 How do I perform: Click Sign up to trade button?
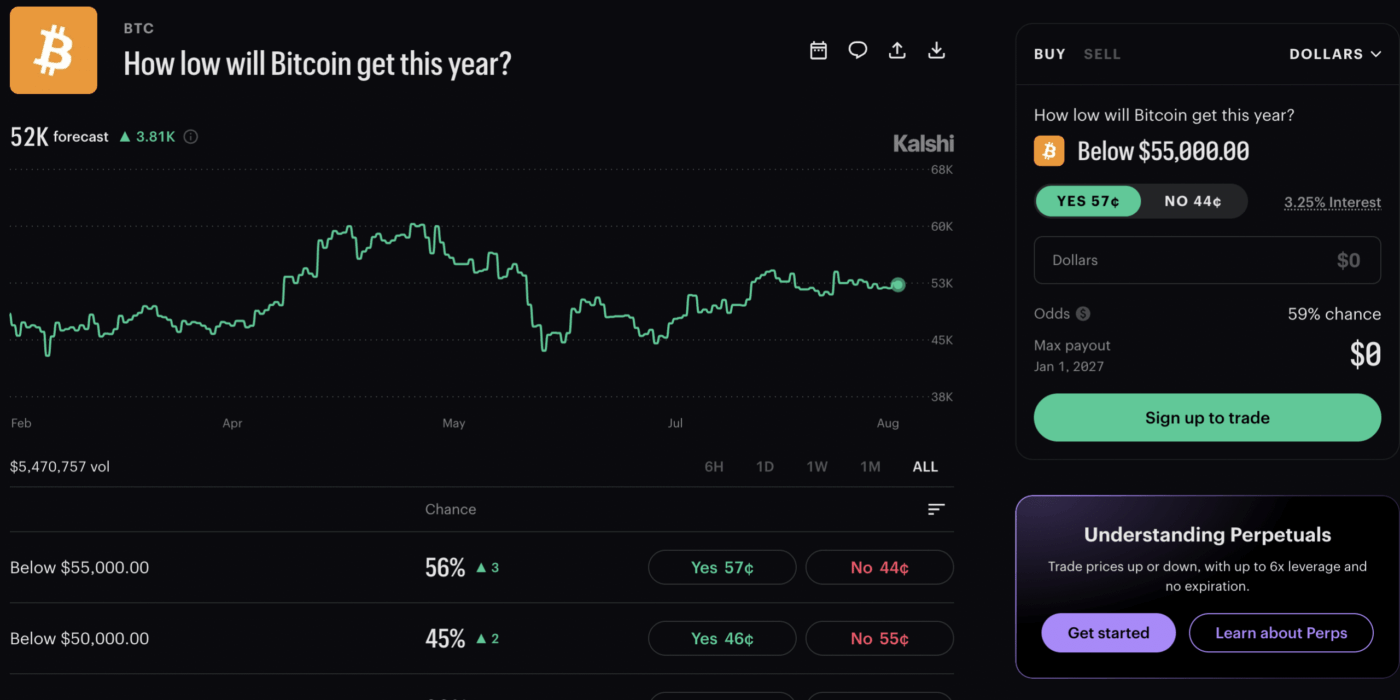point(1207,418)
